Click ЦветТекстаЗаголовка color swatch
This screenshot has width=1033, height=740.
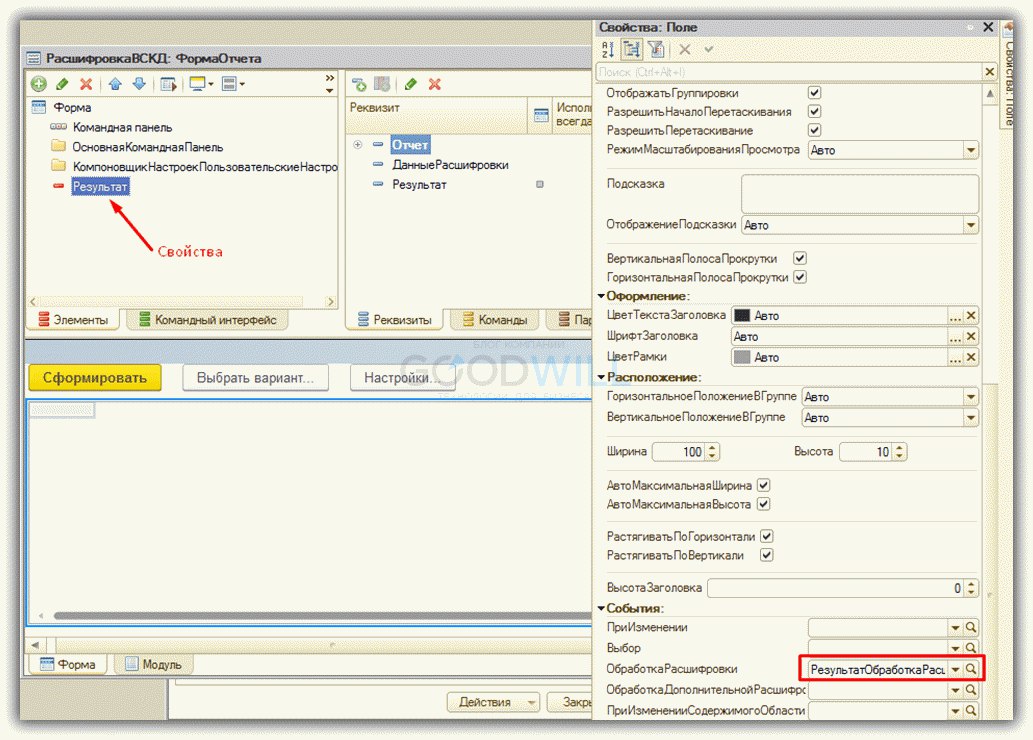pos(742,316)
